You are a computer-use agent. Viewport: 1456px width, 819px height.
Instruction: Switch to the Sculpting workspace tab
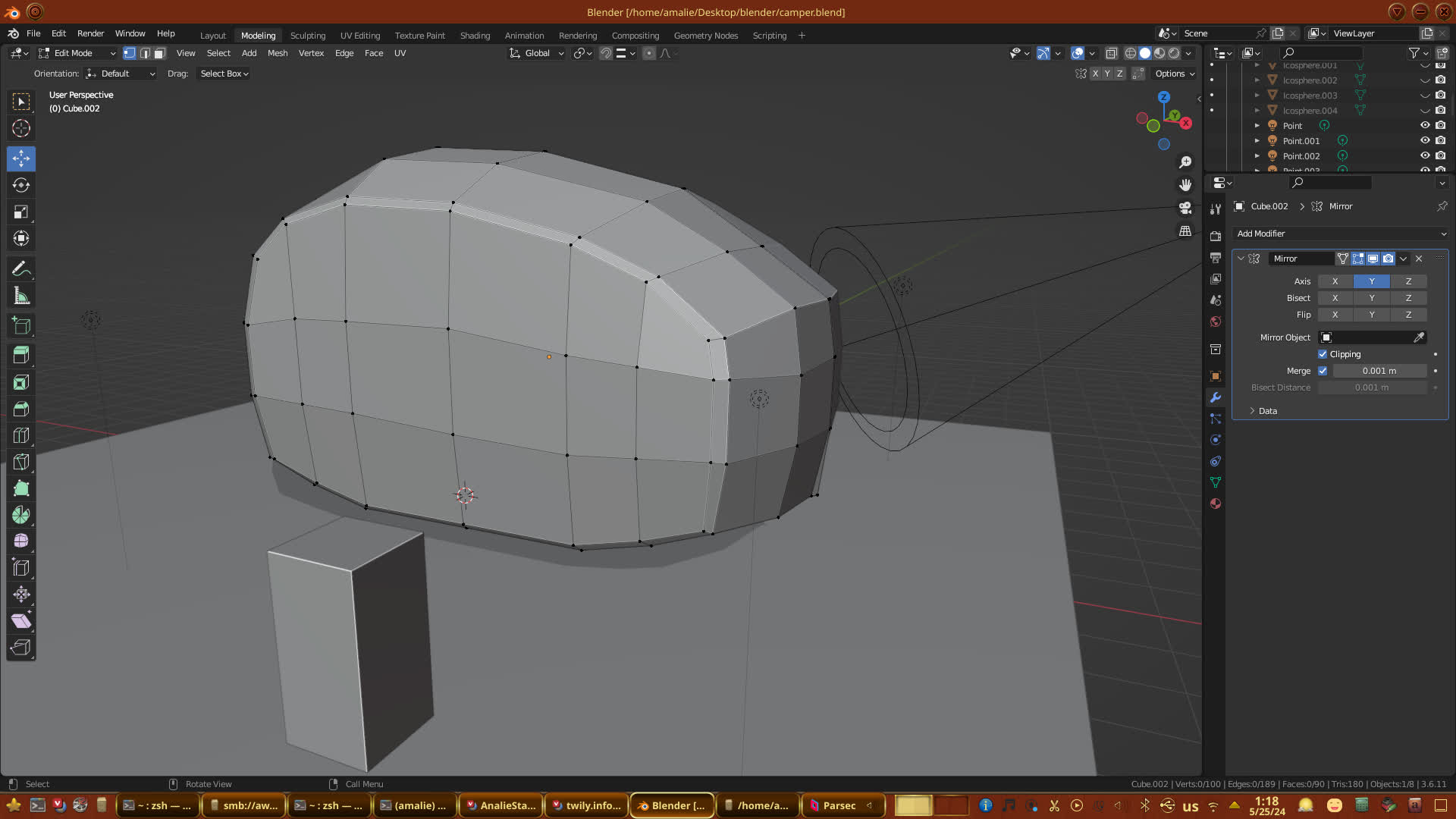pyautogui.click(x=307, y=36)
